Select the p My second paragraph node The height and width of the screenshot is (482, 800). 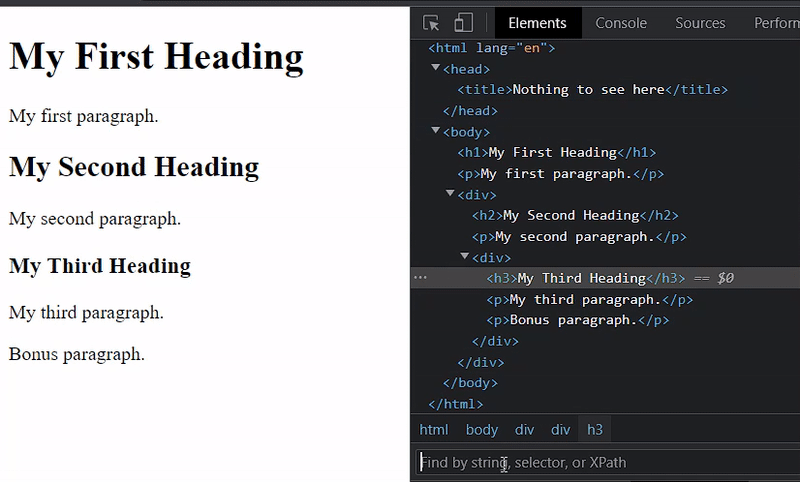(579, 237)
